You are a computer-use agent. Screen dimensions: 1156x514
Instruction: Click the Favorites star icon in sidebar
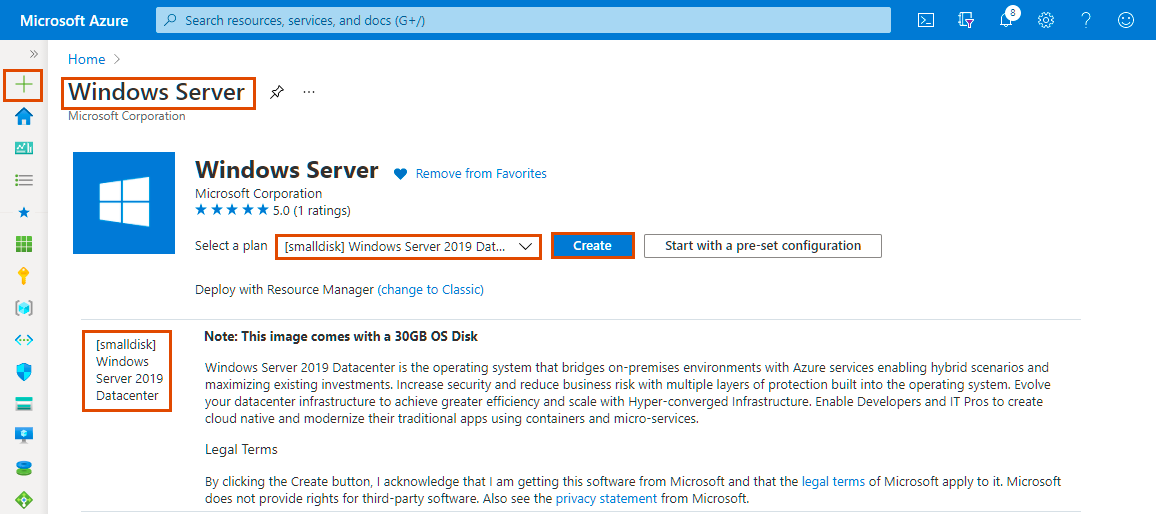(24, 212)
